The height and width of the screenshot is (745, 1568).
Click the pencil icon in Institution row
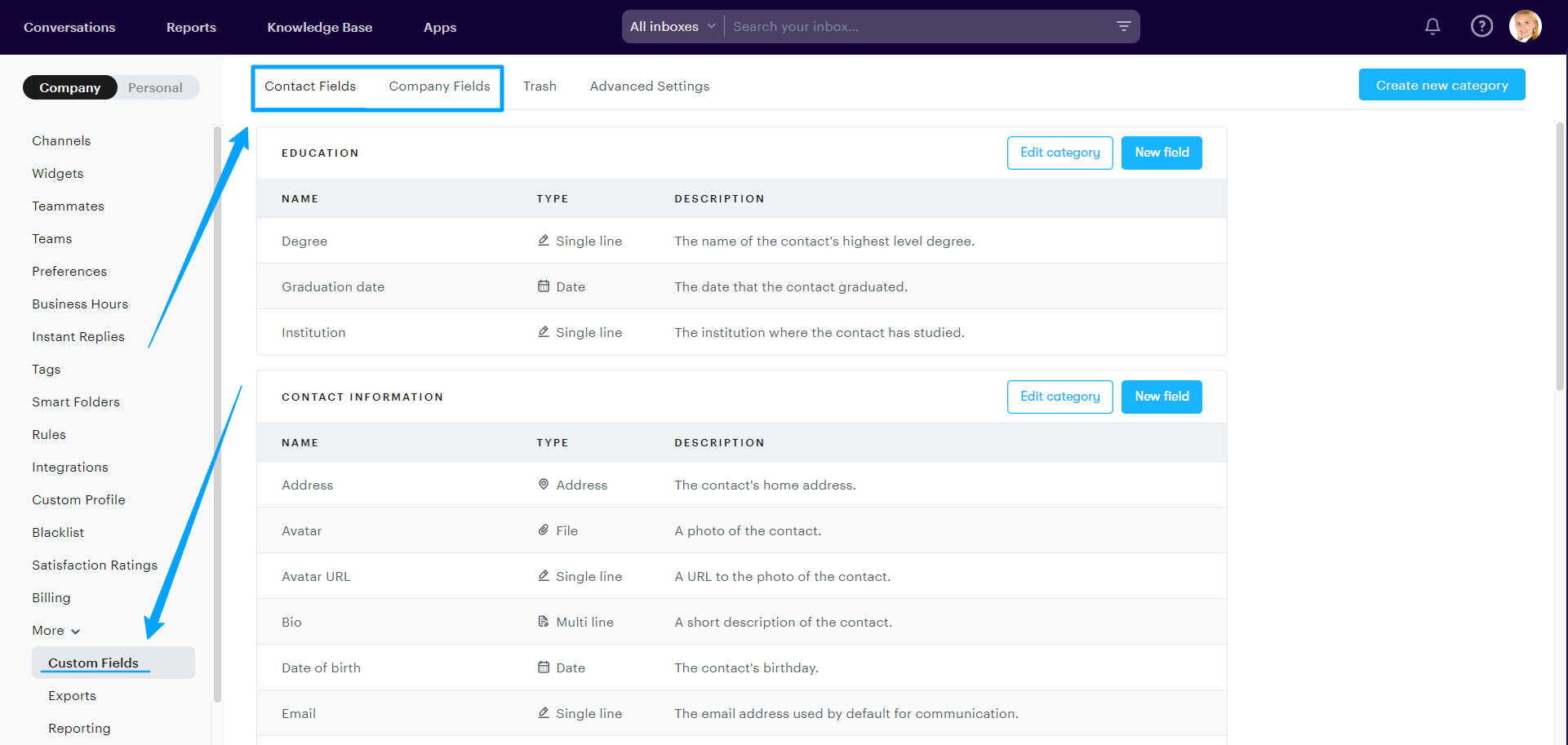544,332
